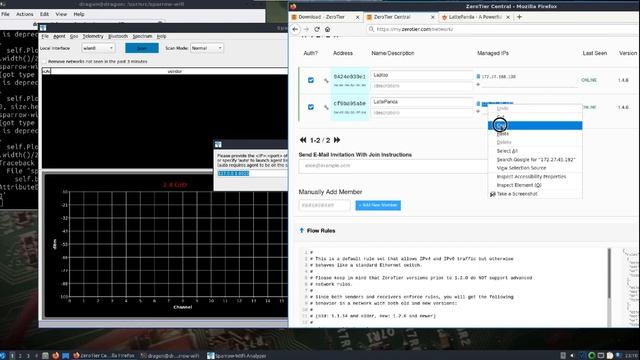This screenshot has width=640, height=360.
Task: Open Geo menu in Sparrow-WiFi
Action: pyautogui.click(x=74, y=36)
